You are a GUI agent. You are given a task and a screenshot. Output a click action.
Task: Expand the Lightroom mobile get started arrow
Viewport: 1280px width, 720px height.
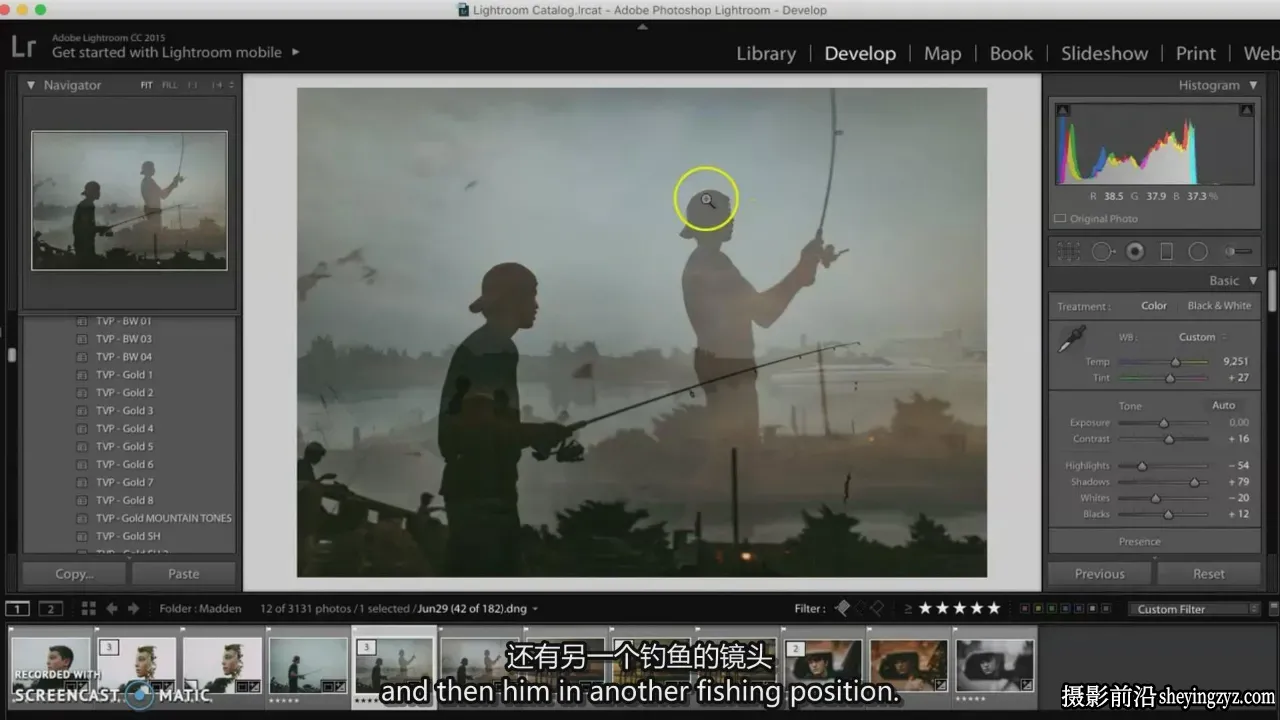pos(295,52)
